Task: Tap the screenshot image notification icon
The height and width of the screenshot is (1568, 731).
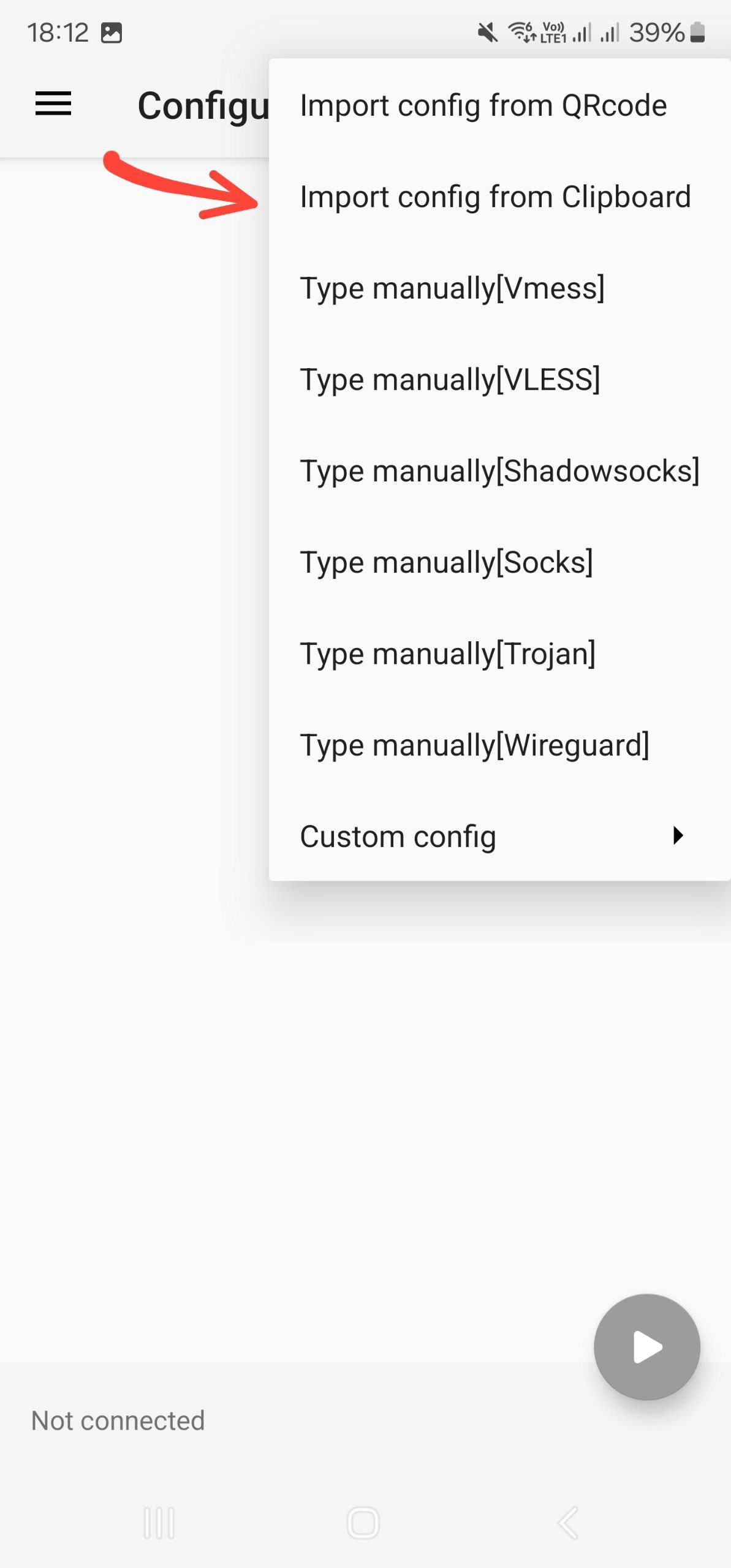Action: click(112, 32)
